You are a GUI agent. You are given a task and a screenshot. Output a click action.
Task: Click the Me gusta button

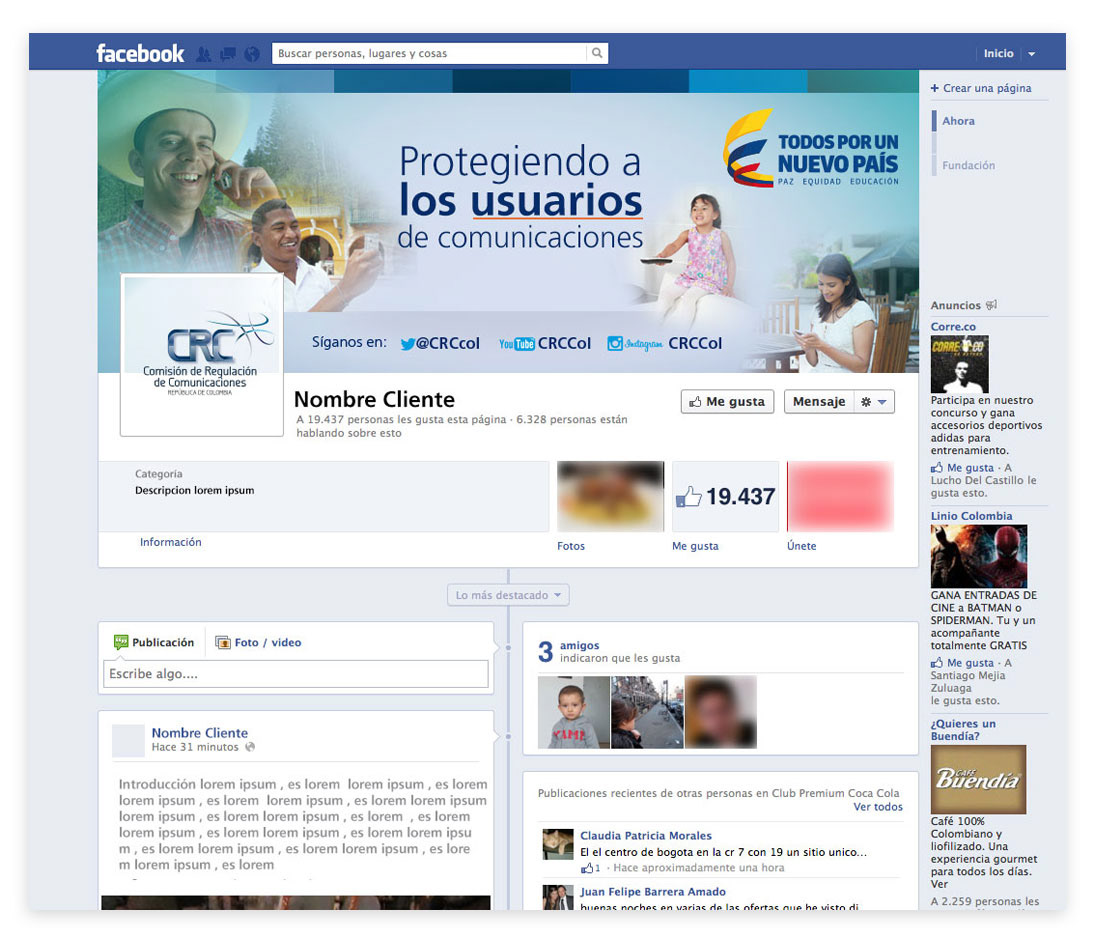tap(727, 402)
